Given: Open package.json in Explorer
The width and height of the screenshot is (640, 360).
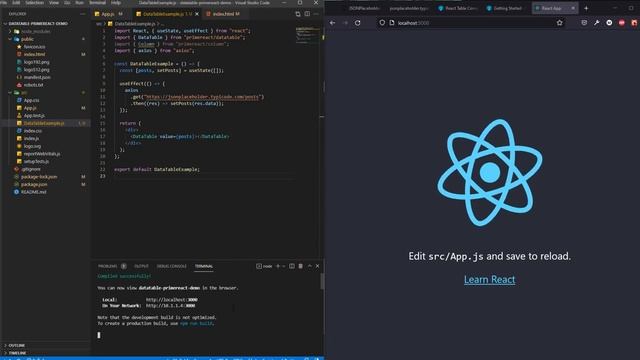Looking at the screenshot, I should point(34,184).
